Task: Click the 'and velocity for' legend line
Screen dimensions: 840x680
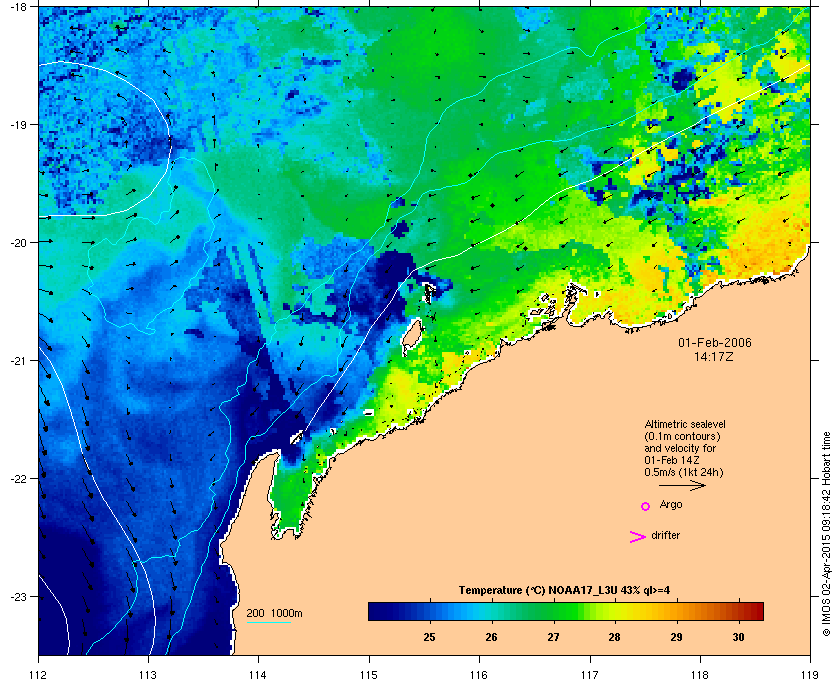Action: coord(680,448)
